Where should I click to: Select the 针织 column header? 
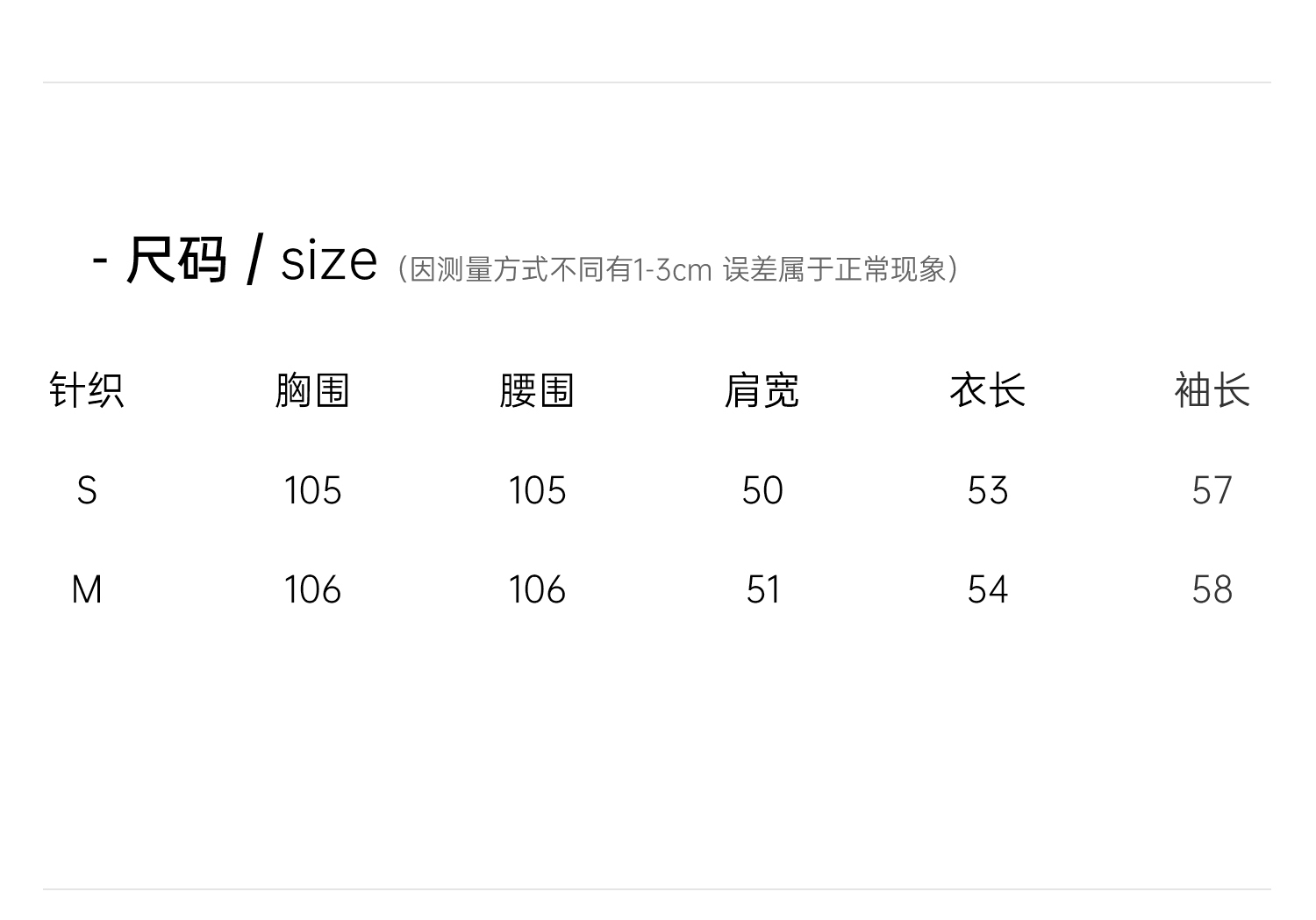click(86, 390)
